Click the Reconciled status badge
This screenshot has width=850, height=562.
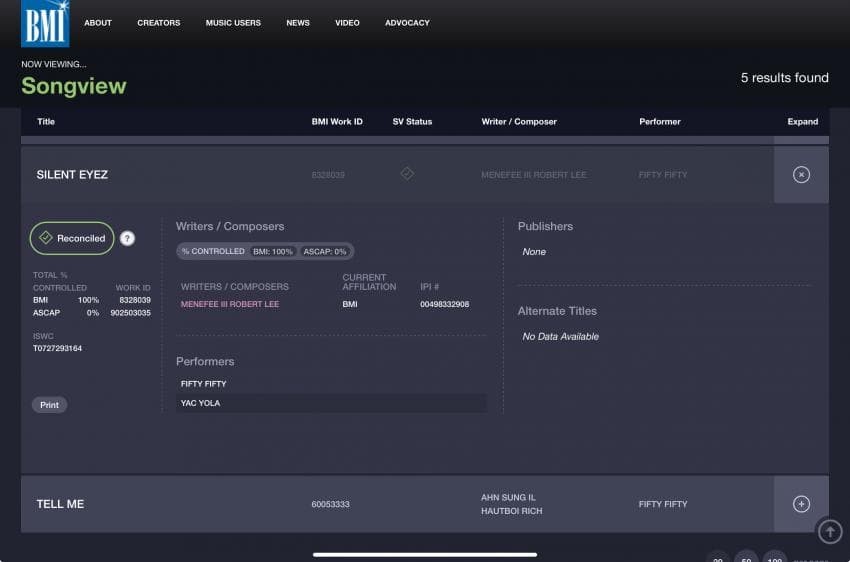72,238
